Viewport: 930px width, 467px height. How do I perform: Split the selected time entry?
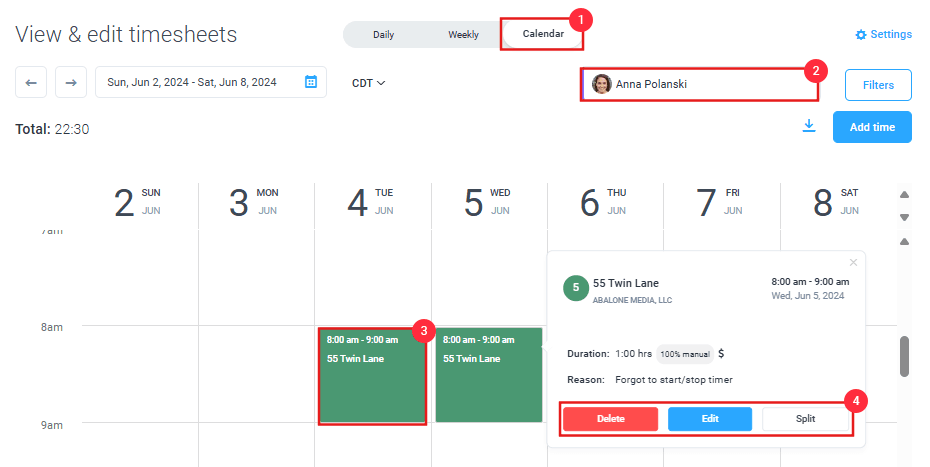tap(805, 419)
